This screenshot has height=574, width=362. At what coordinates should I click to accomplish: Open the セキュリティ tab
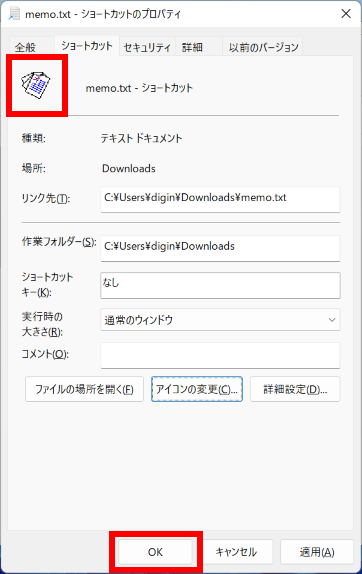(147, 47)
